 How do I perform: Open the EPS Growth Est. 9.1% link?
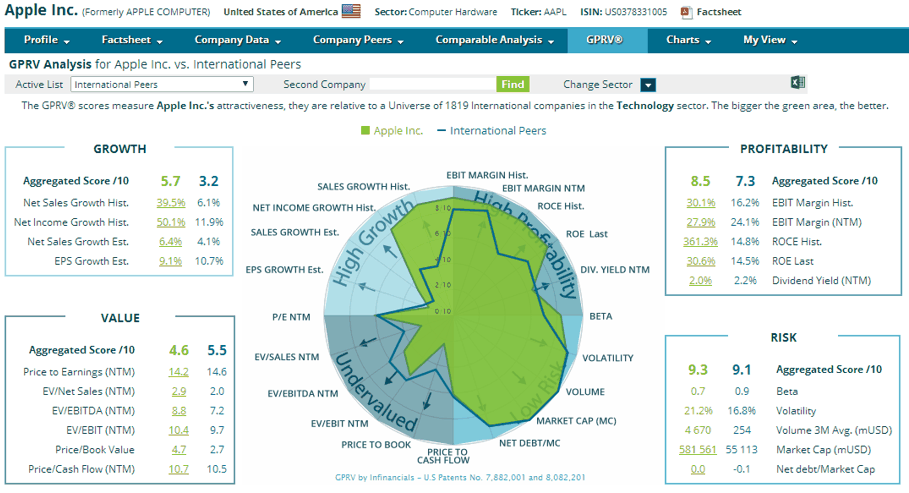tap(170, 261)
